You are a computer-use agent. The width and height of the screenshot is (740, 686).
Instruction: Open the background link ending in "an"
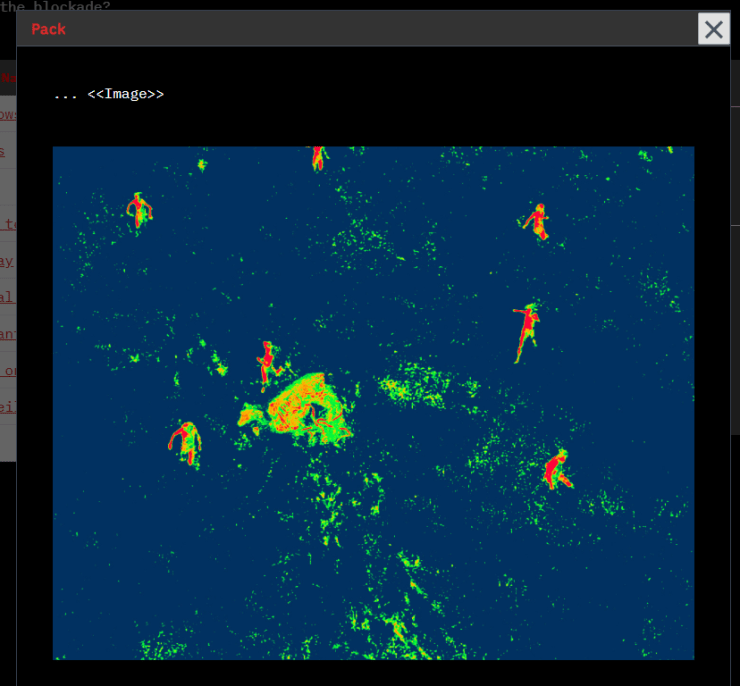7,333
